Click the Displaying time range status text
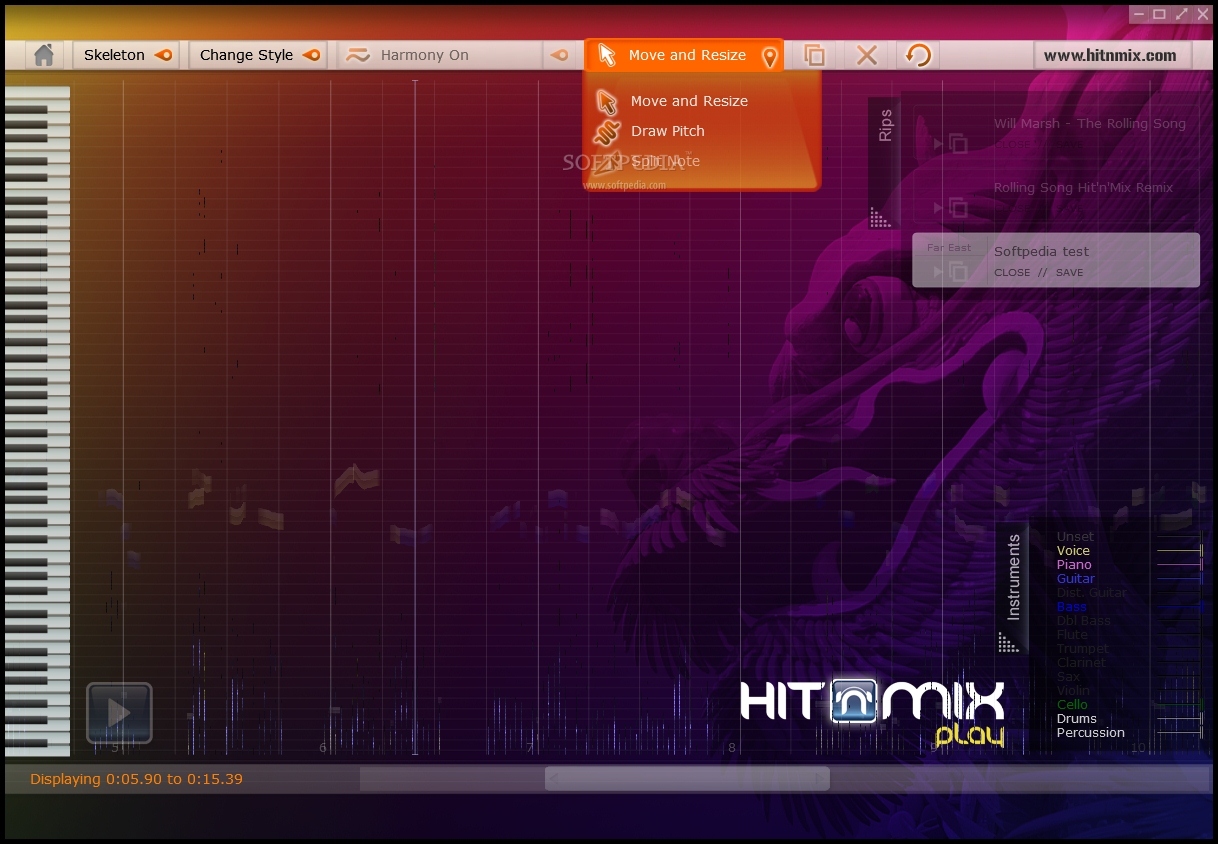Screen dimensions: 1218x844 point(136,779)
